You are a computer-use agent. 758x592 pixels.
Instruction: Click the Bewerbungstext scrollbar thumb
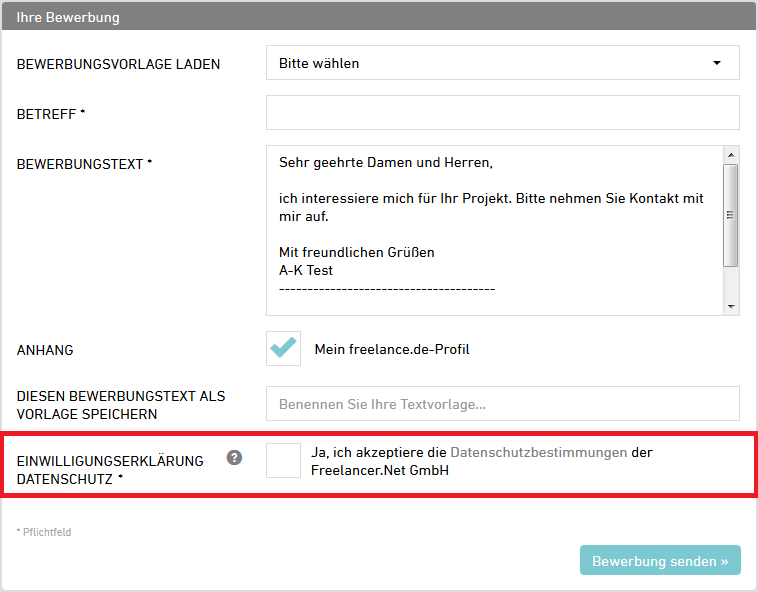click(x=731, y=215)
